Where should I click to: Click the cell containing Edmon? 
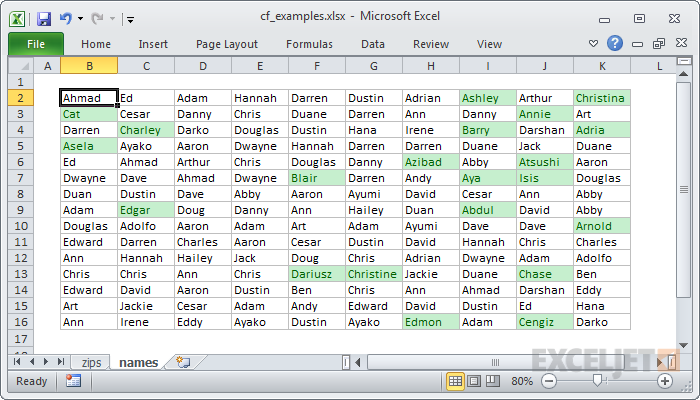(431, 322)
